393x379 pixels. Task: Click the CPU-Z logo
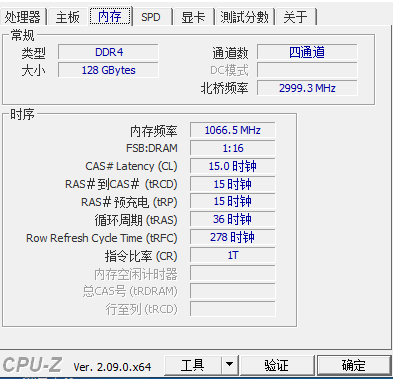tap(32, 365)
